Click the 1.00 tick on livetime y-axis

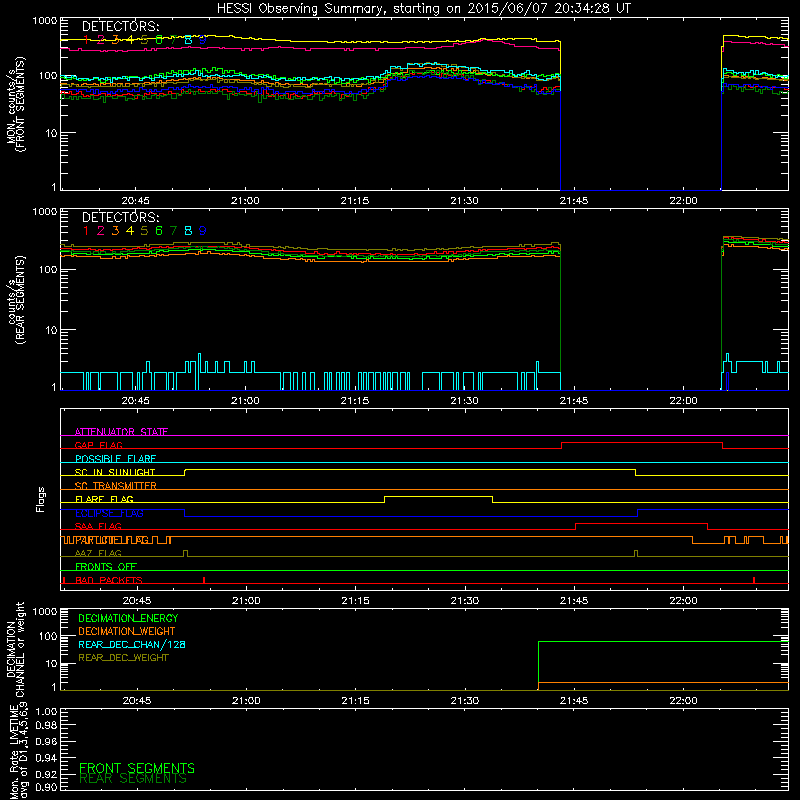(46, 712)
